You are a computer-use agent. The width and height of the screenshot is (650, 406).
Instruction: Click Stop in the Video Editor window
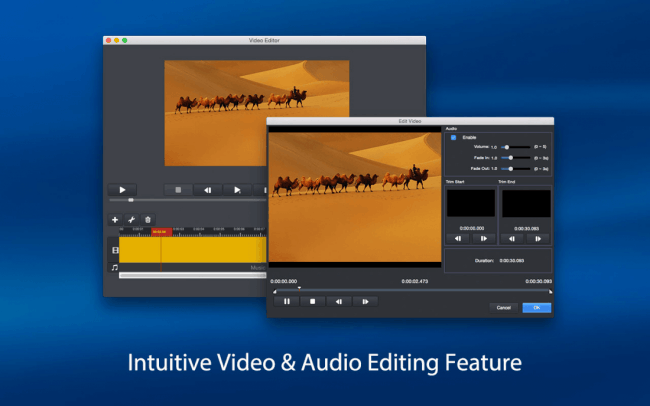[179, 189]
